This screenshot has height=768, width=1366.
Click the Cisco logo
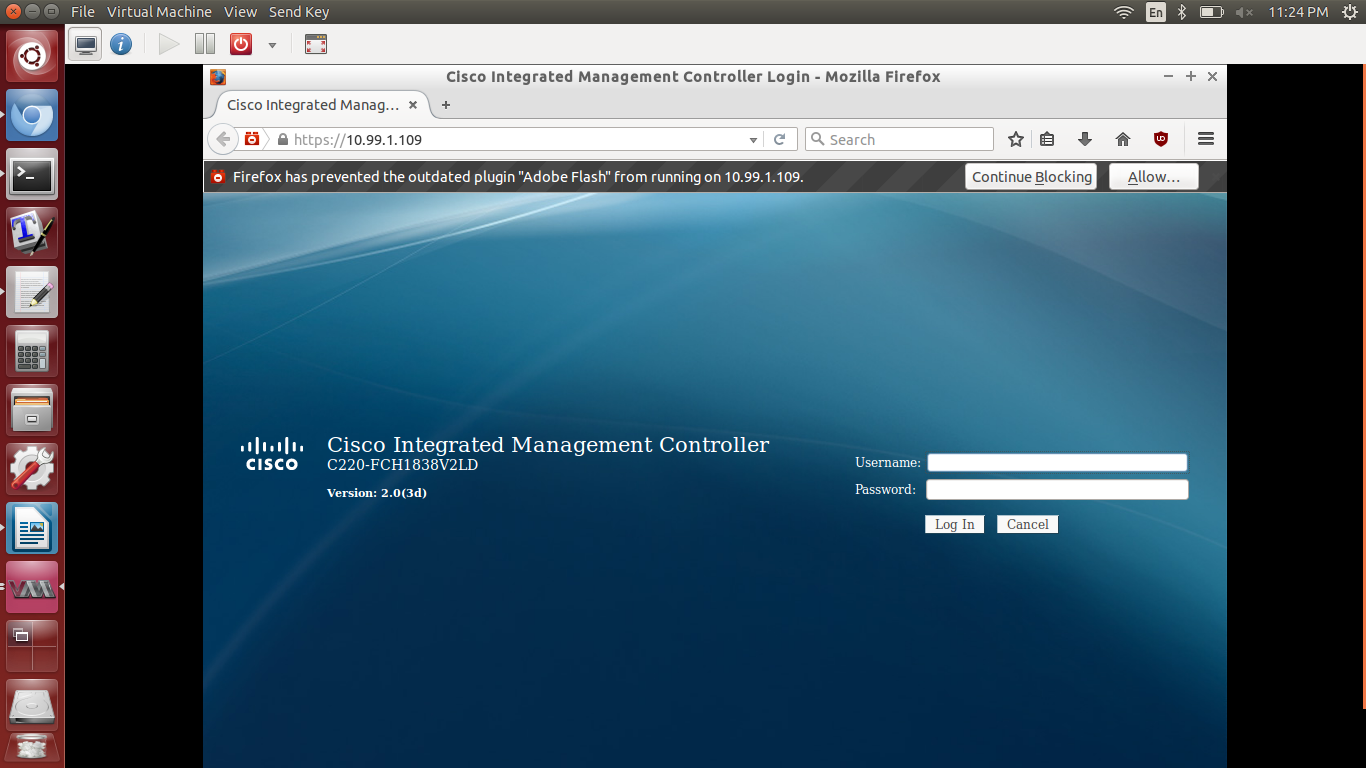click(x=272, y=453)
